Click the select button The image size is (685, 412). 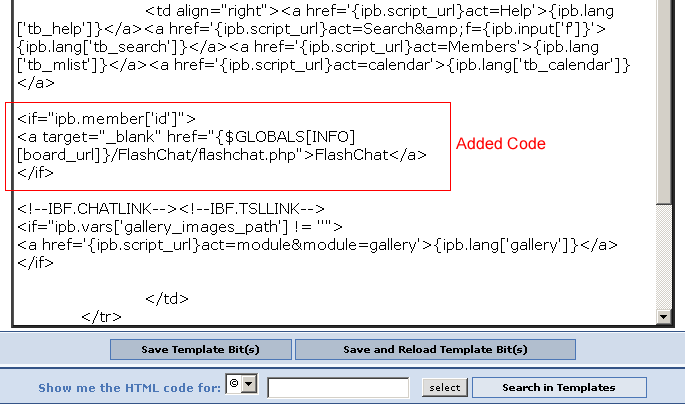tap(444, 388)
